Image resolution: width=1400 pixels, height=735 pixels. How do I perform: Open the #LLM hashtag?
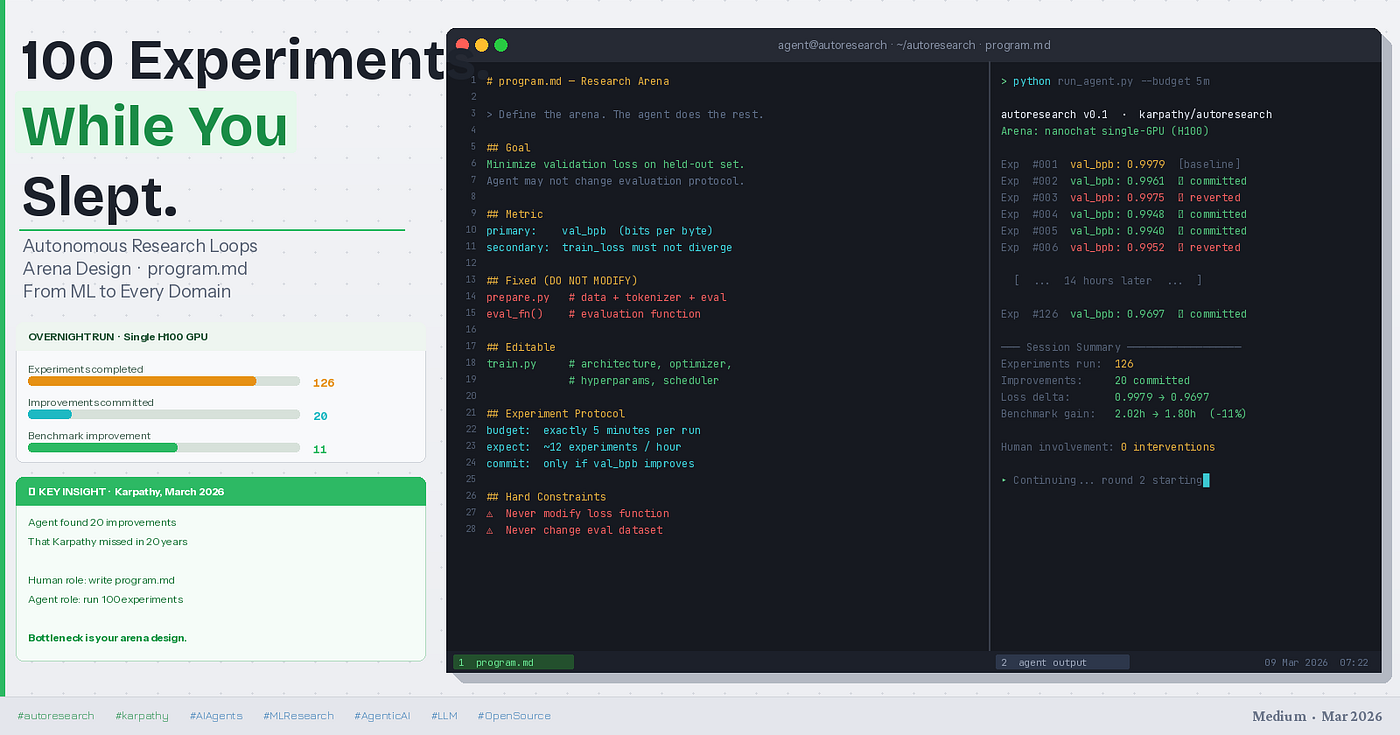point(445,716)
